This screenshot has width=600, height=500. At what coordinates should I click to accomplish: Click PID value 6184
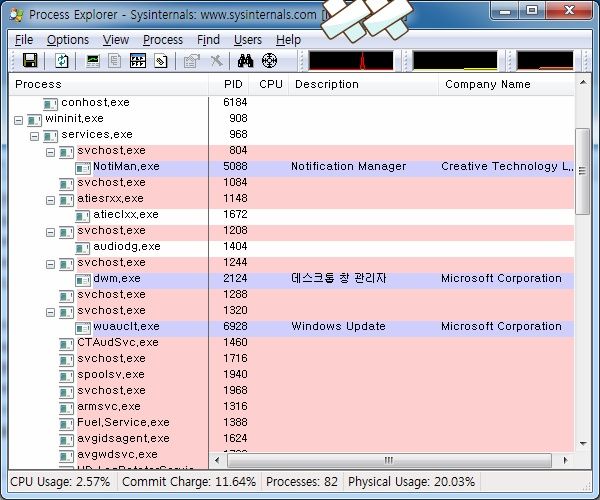click(235, 103)
